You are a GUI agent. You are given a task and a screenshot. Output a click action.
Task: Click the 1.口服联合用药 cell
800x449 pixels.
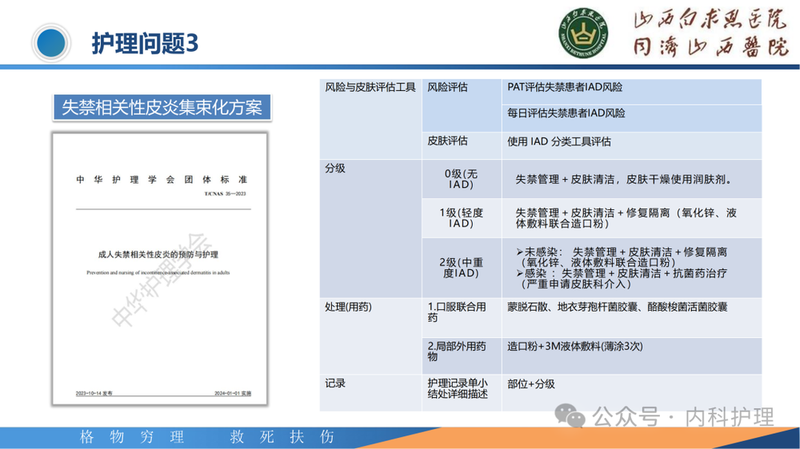click(462, 317)
